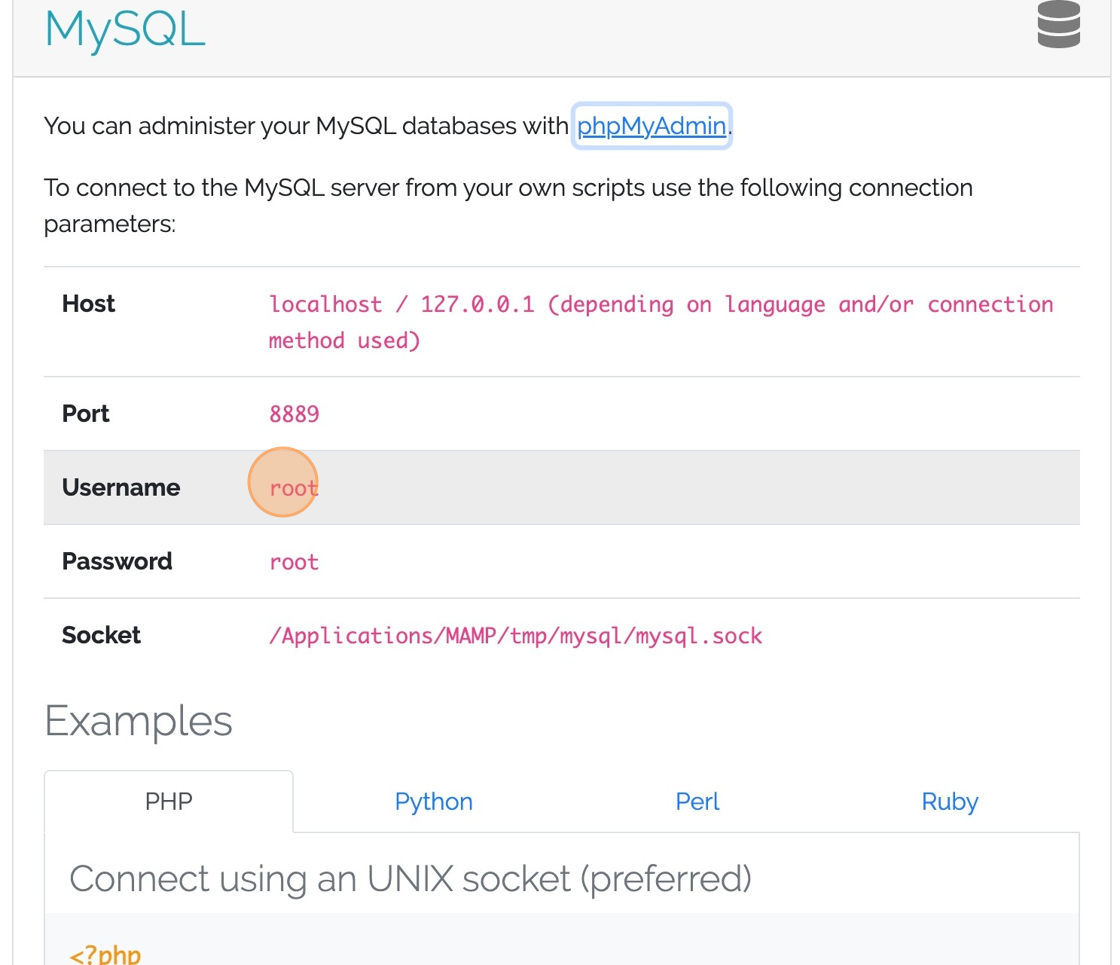Show the Ruby examples tab
The width and height of the screenshot is (1120, 965).
[949, 802]
